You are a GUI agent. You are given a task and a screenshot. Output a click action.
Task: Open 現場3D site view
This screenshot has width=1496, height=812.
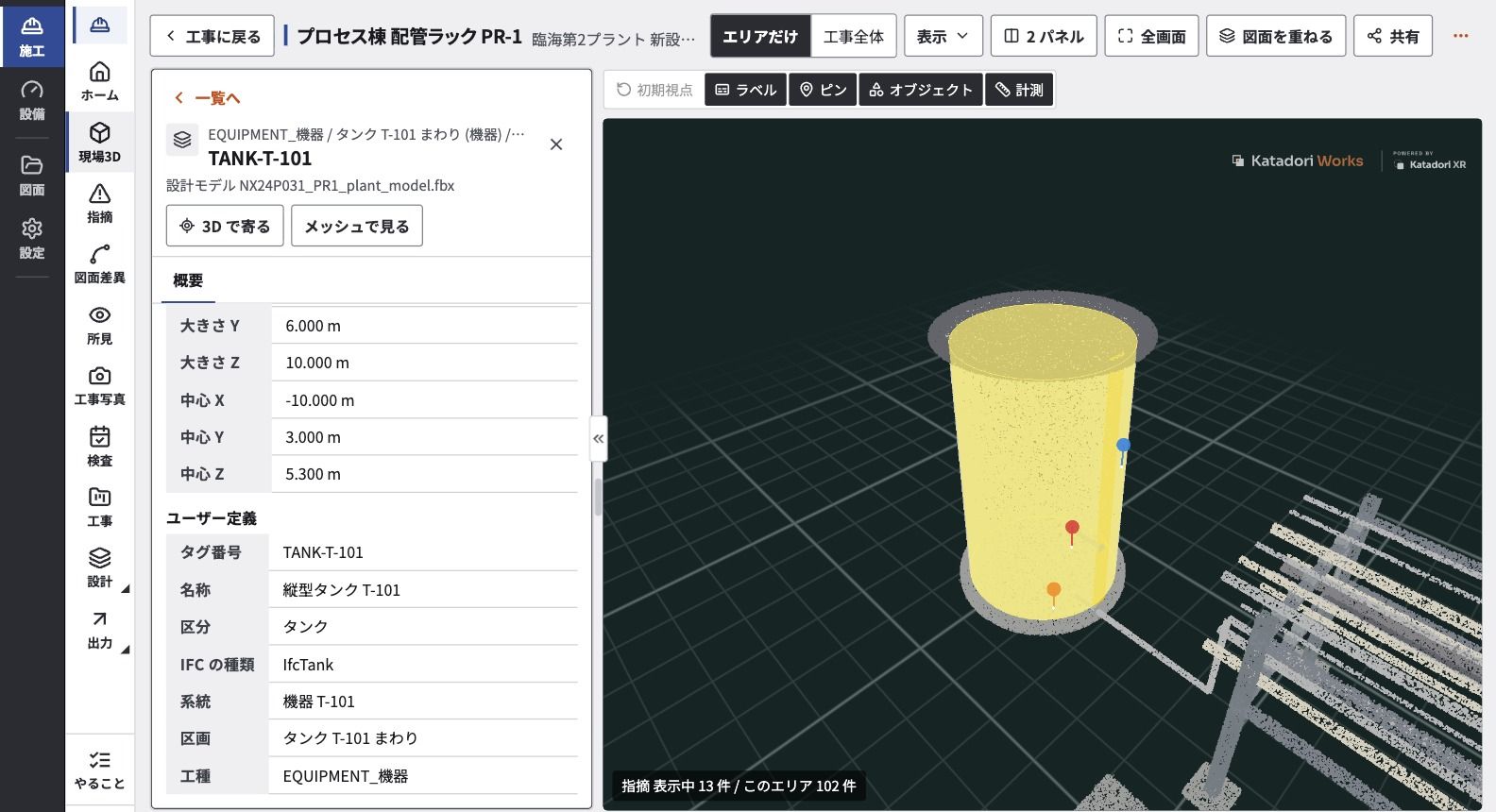[99, 142]
